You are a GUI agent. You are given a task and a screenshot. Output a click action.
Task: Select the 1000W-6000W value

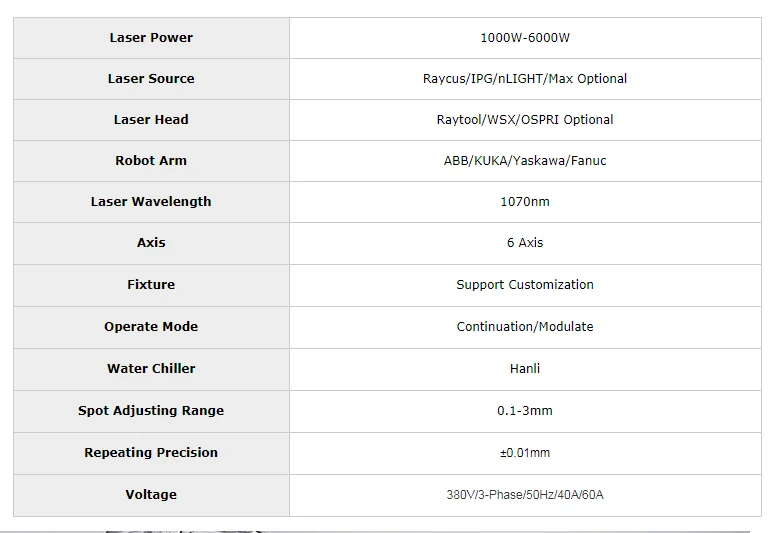[x=525, y=38]
